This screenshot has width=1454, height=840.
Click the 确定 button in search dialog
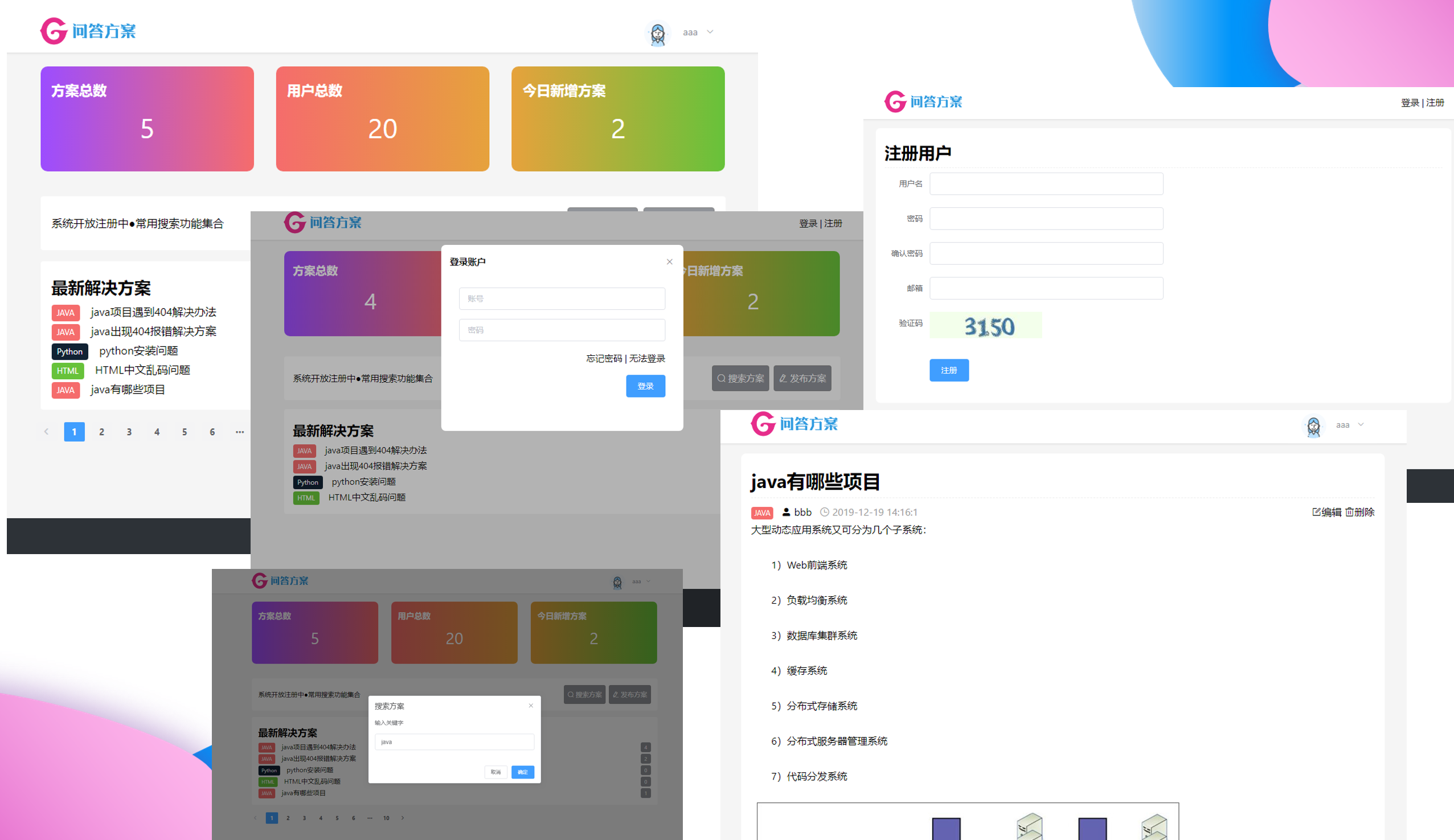[x=522, y=772]
